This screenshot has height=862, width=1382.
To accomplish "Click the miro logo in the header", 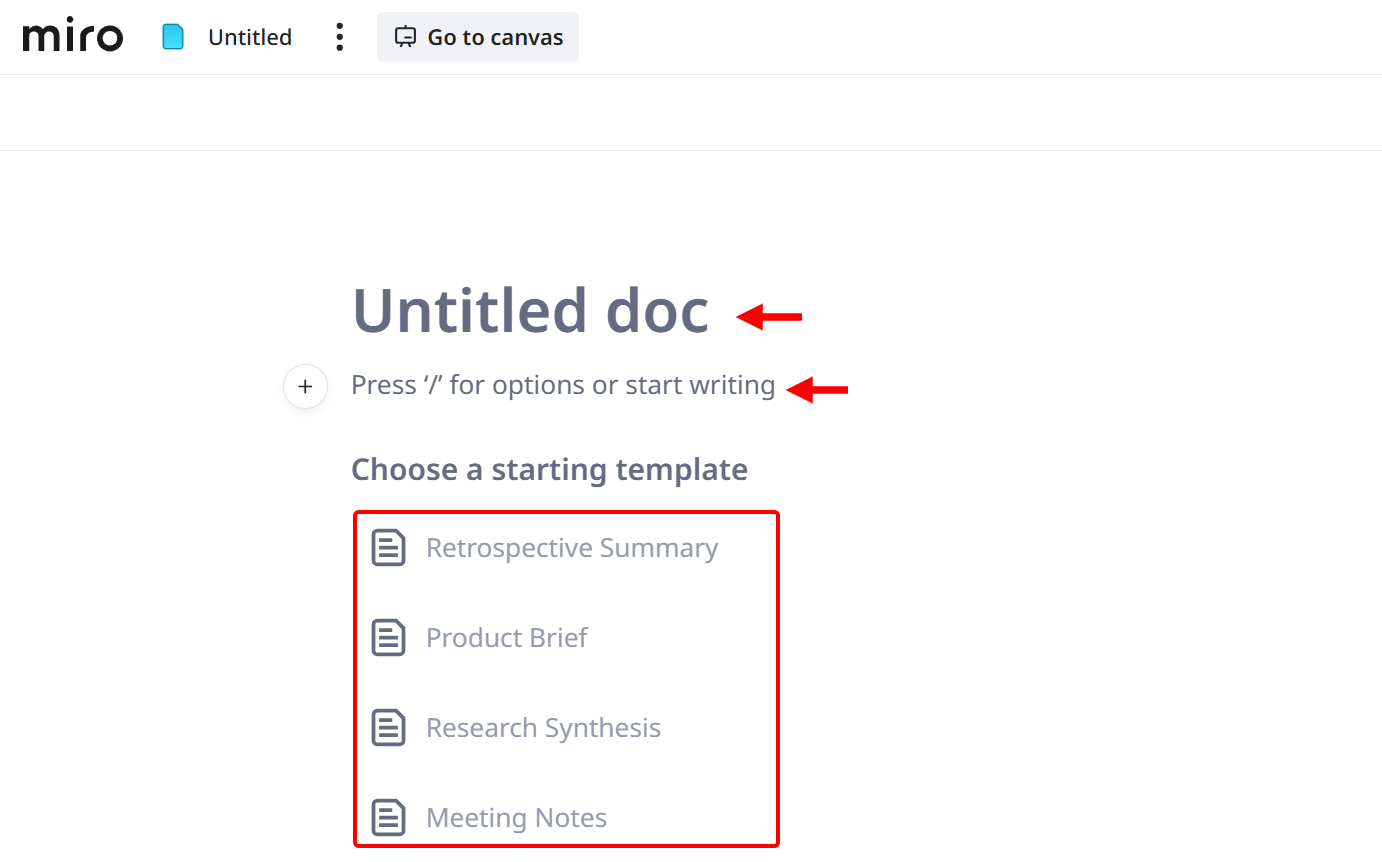I will coord(72,36).
